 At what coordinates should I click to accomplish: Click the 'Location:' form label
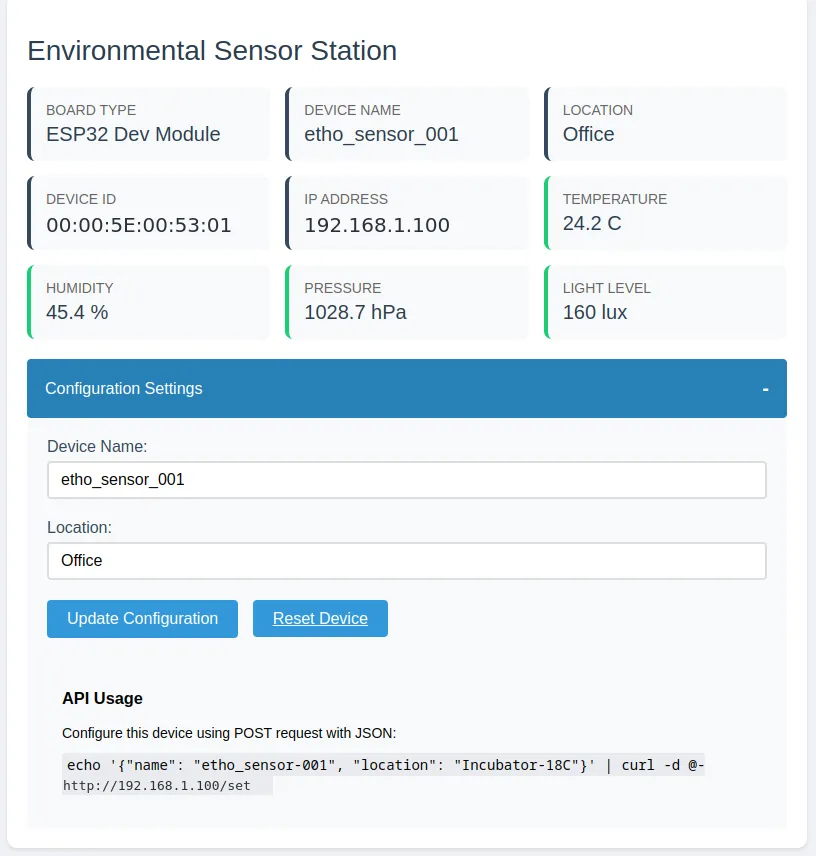pos(79,527)
